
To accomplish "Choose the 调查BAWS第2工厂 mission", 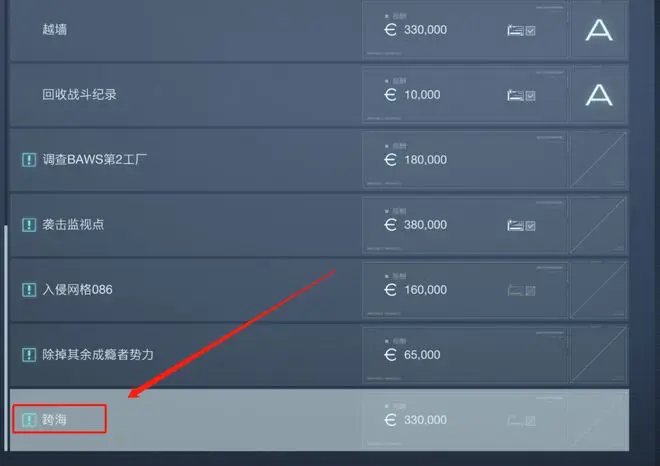I will (319, 160).
